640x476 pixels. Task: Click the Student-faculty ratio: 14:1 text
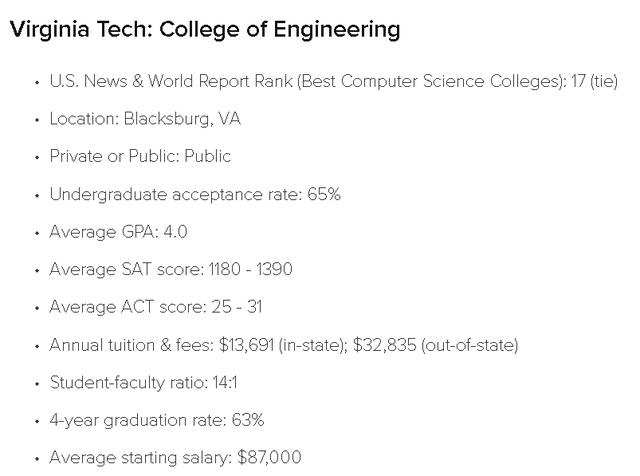click(143, 383)
